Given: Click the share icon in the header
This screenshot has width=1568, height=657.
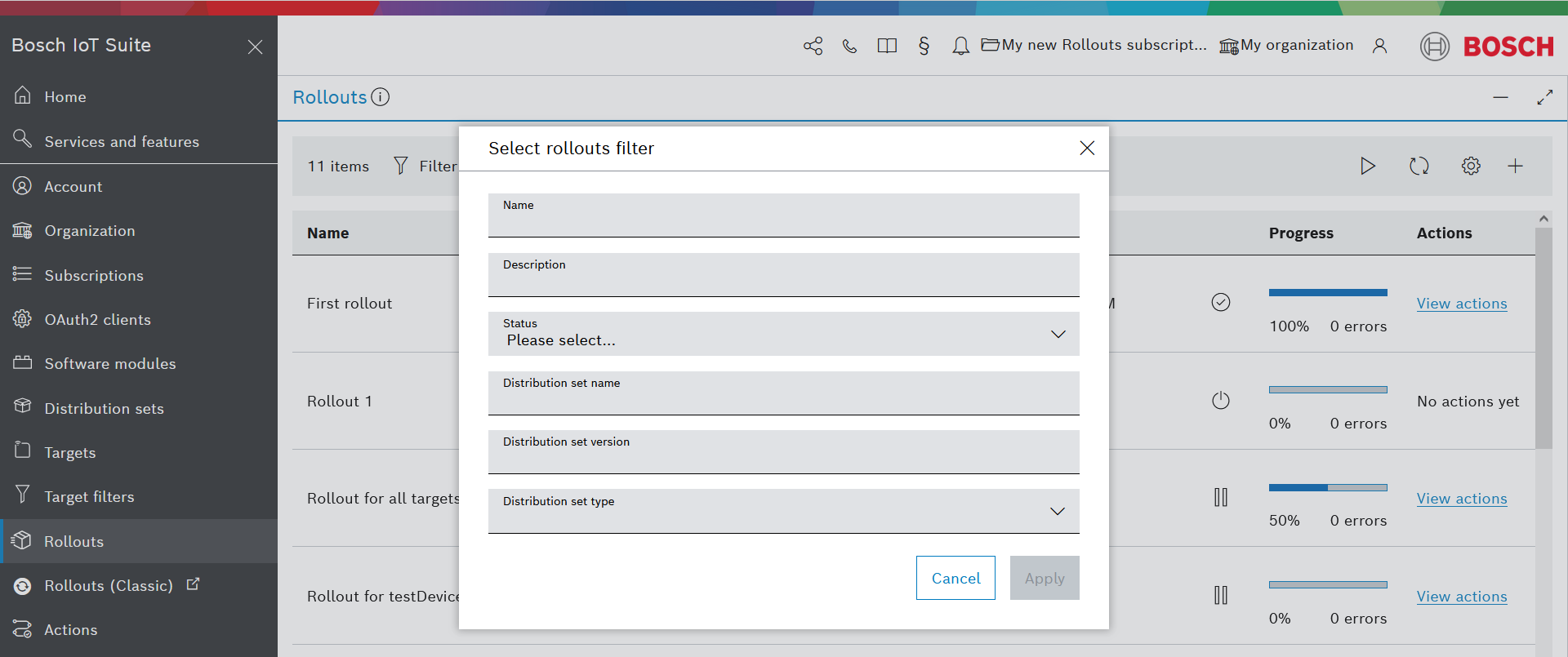Looking at the screenshot, I should pos(813,46).
